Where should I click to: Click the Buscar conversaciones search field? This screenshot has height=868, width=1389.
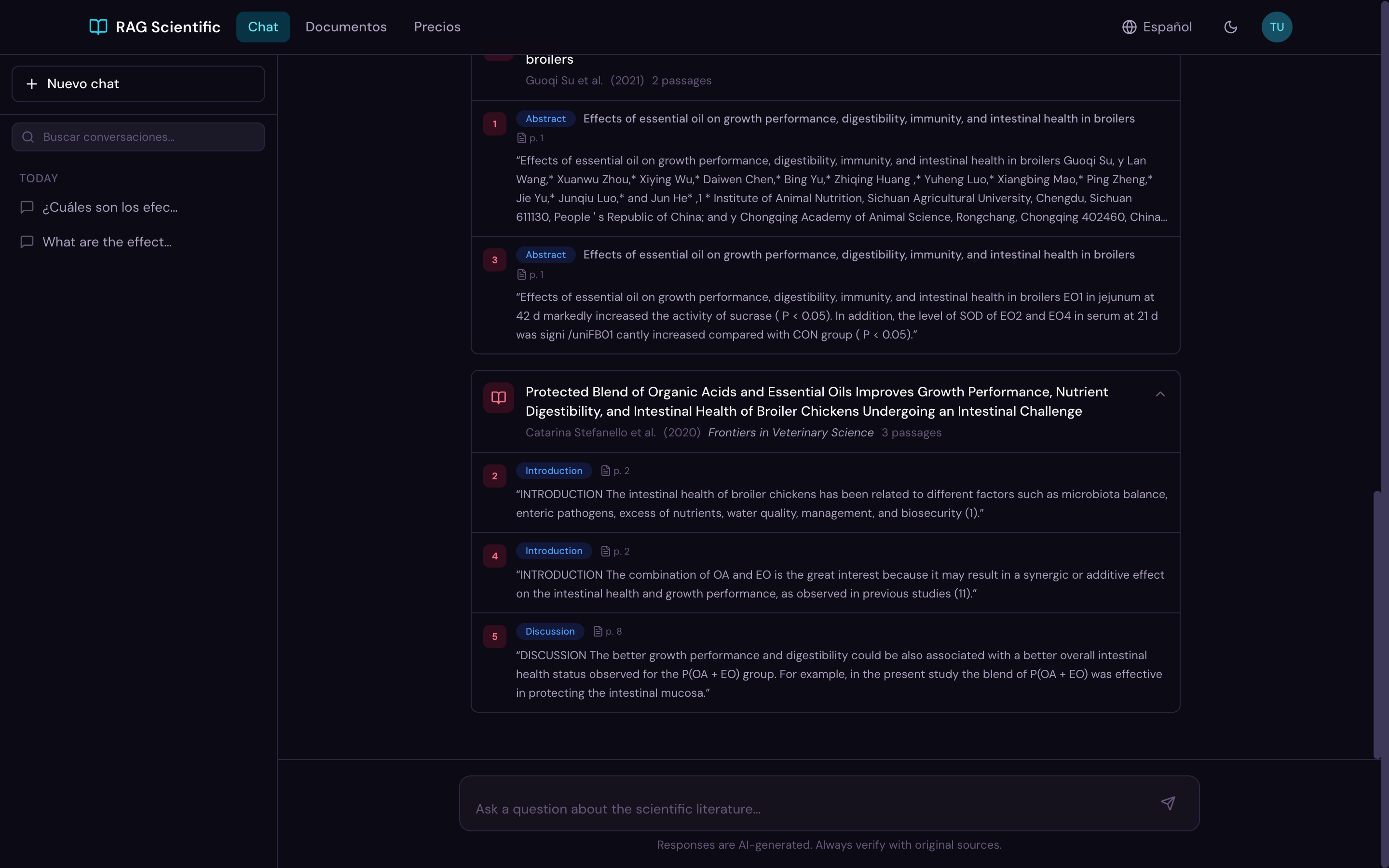point(138,137)
